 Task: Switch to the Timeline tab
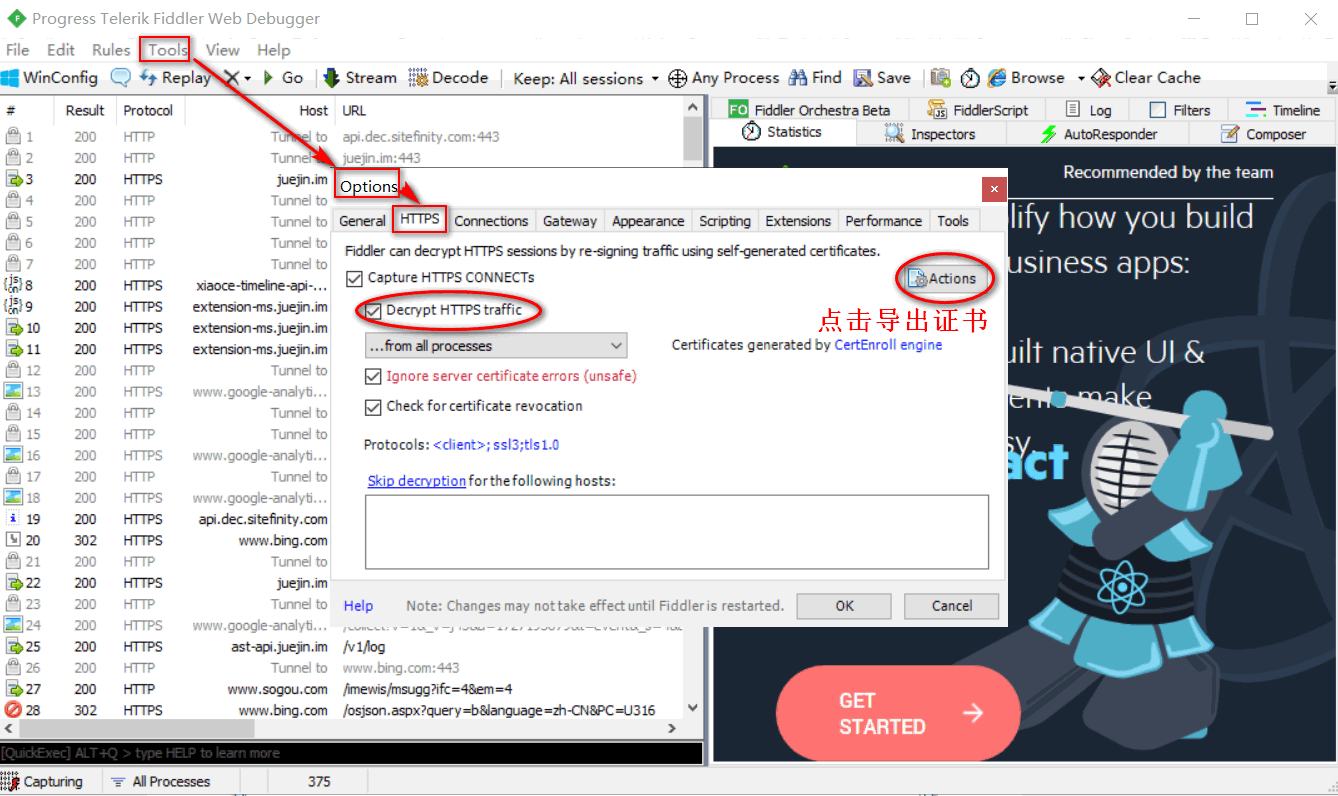tap(1283, 110)
